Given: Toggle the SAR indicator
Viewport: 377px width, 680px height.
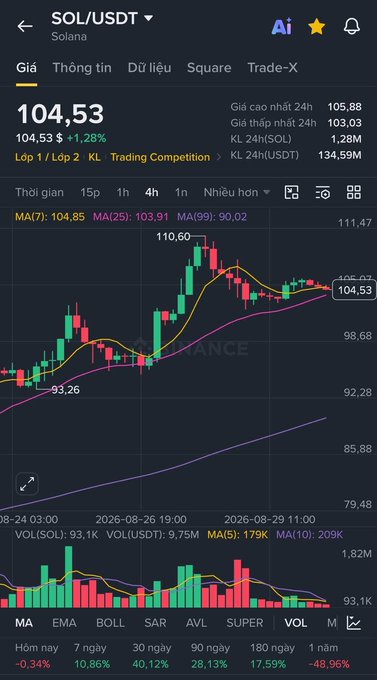Looking at the screenshot, I should (x=155, y=623).
